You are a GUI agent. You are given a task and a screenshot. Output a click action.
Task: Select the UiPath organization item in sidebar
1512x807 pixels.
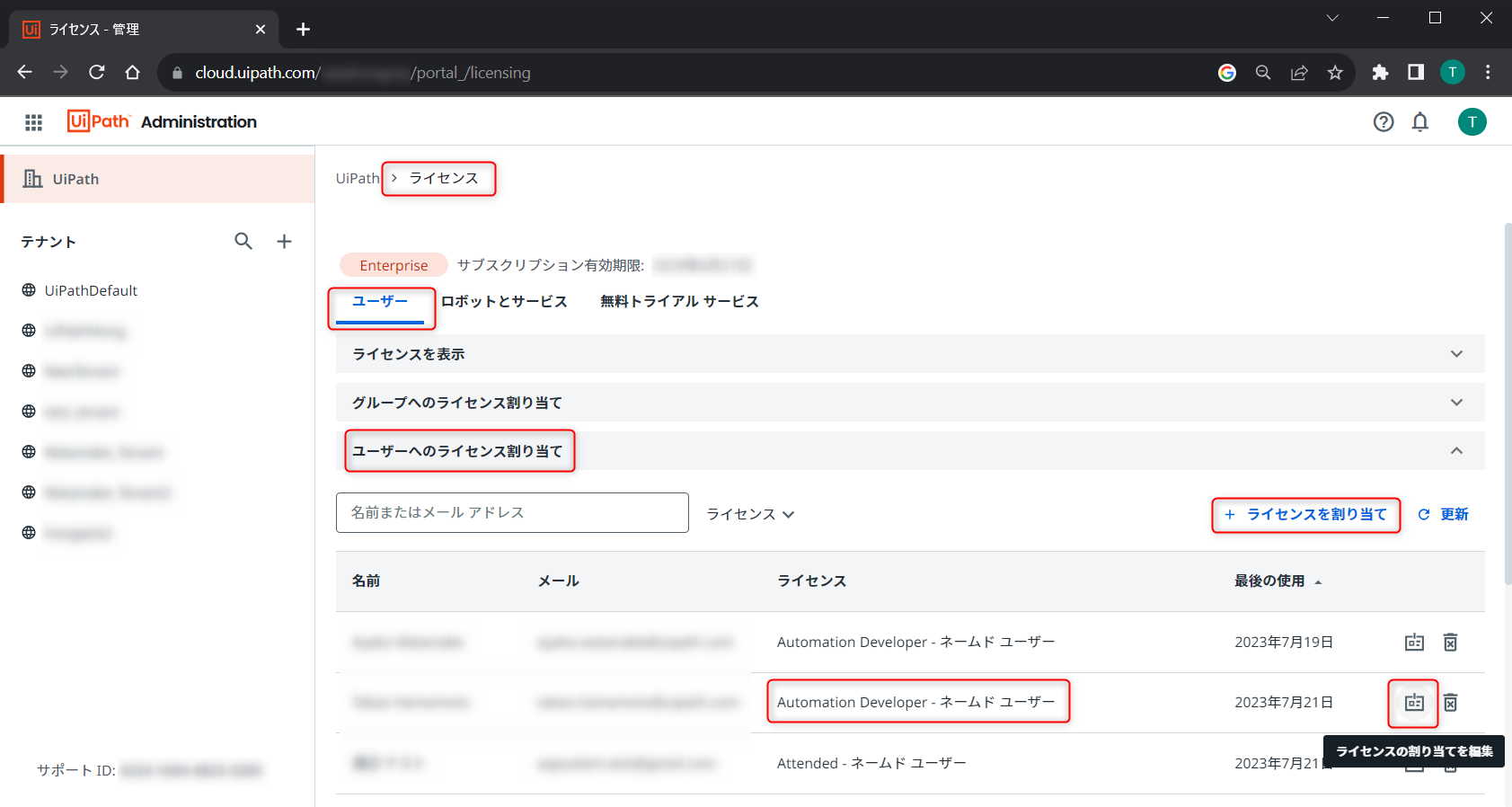tap(158, 179)
